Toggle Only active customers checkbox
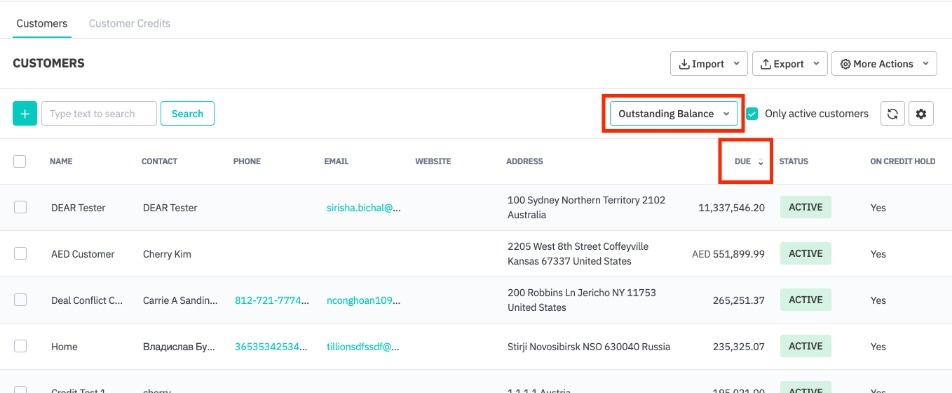The image size is (952, 393). (x=752, y=114)
